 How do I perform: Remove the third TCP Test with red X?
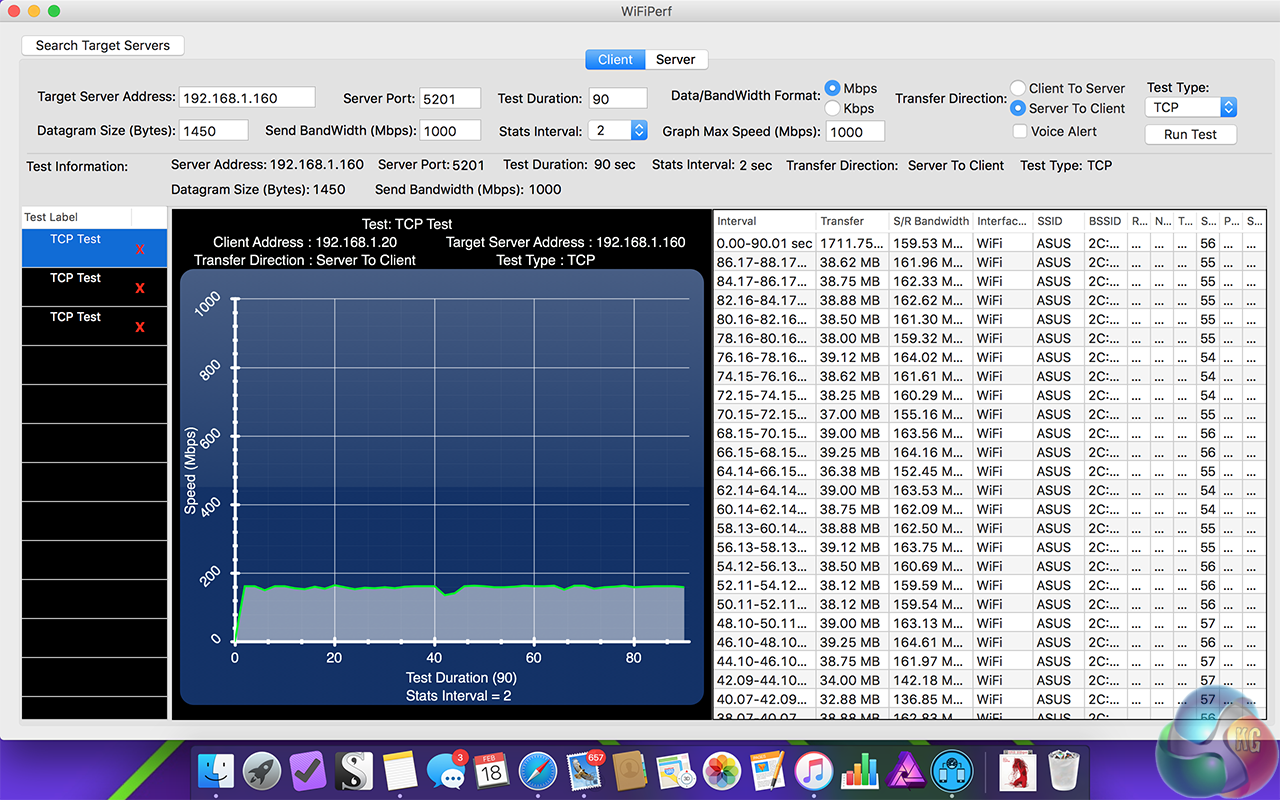pyautogui.click(x=140, y=326)
